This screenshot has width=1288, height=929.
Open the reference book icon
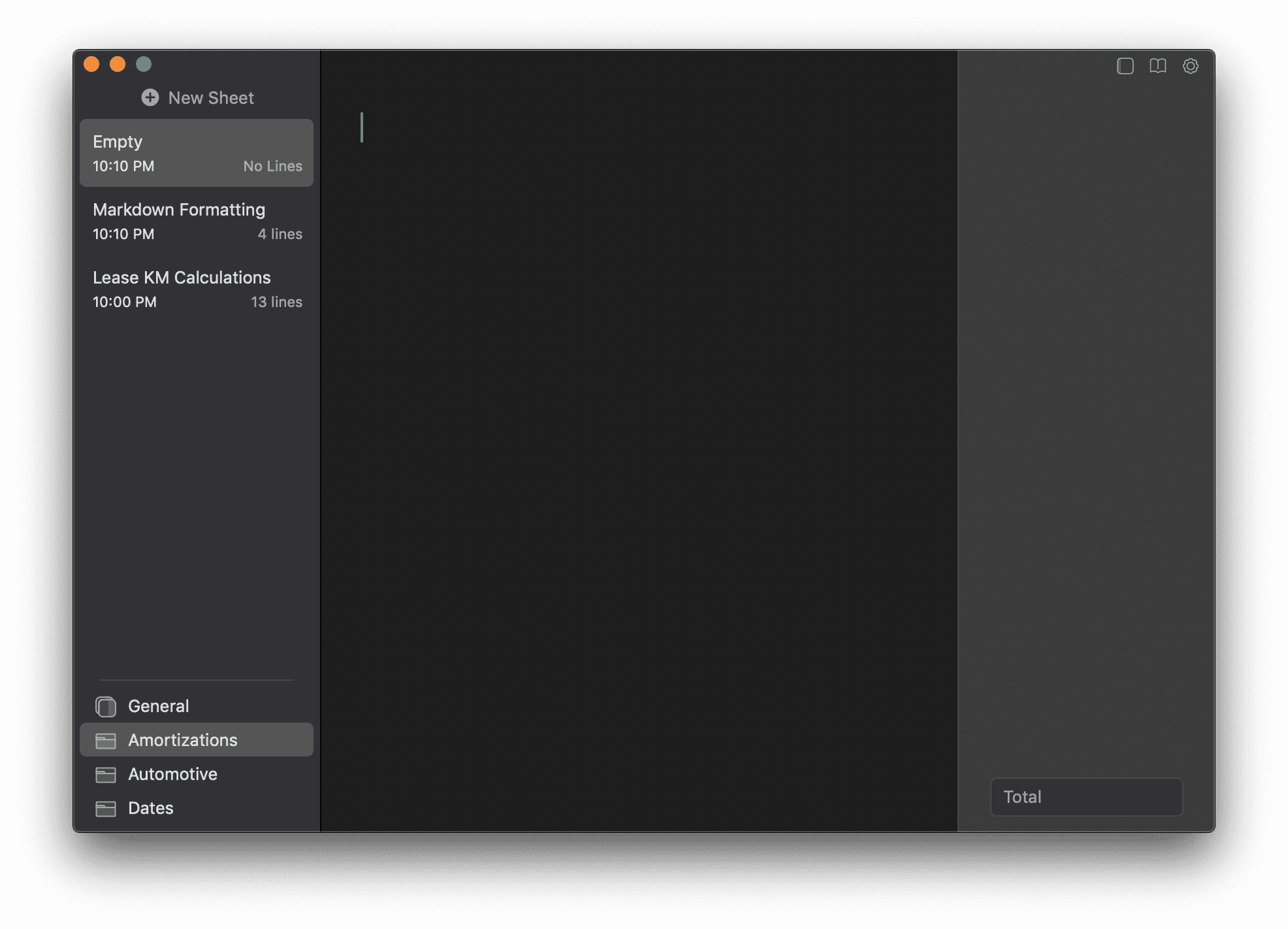pos(1157,66)
